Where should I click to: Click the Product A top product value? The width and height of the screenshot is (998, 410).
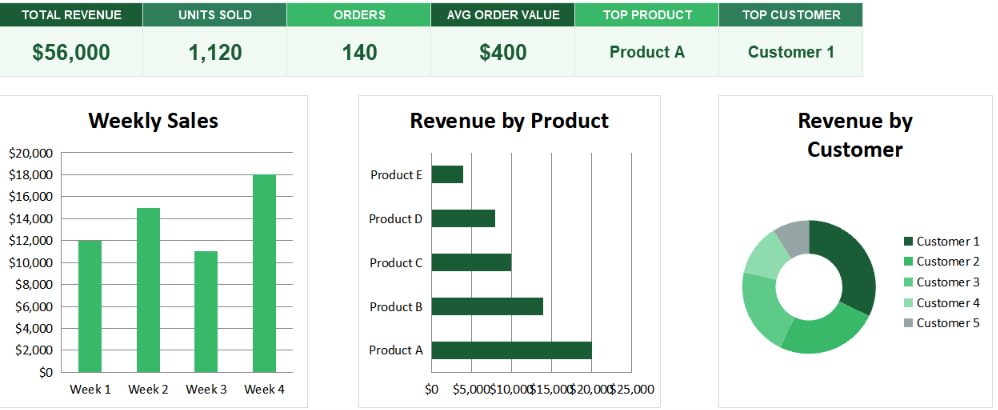tap(647, 52)
